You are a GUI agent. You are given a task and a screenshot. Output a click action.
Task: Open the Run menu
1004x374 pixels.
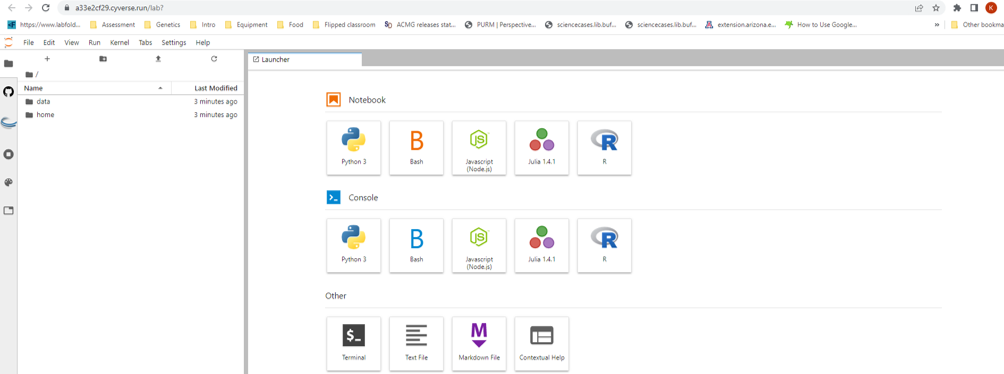[x=94, y=43]
